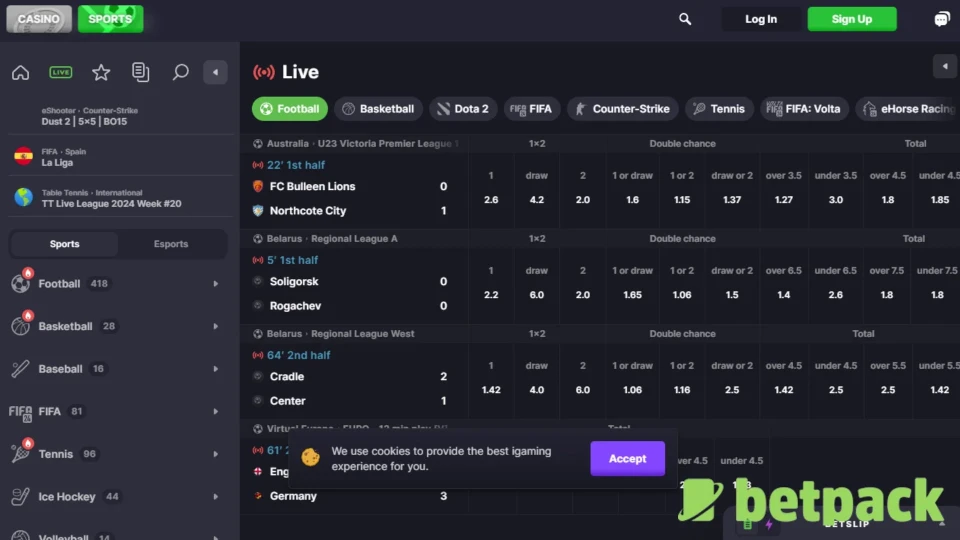Click the Log In button
The image size is (960, 540).
pyautogui.click(x=761, y=19)
